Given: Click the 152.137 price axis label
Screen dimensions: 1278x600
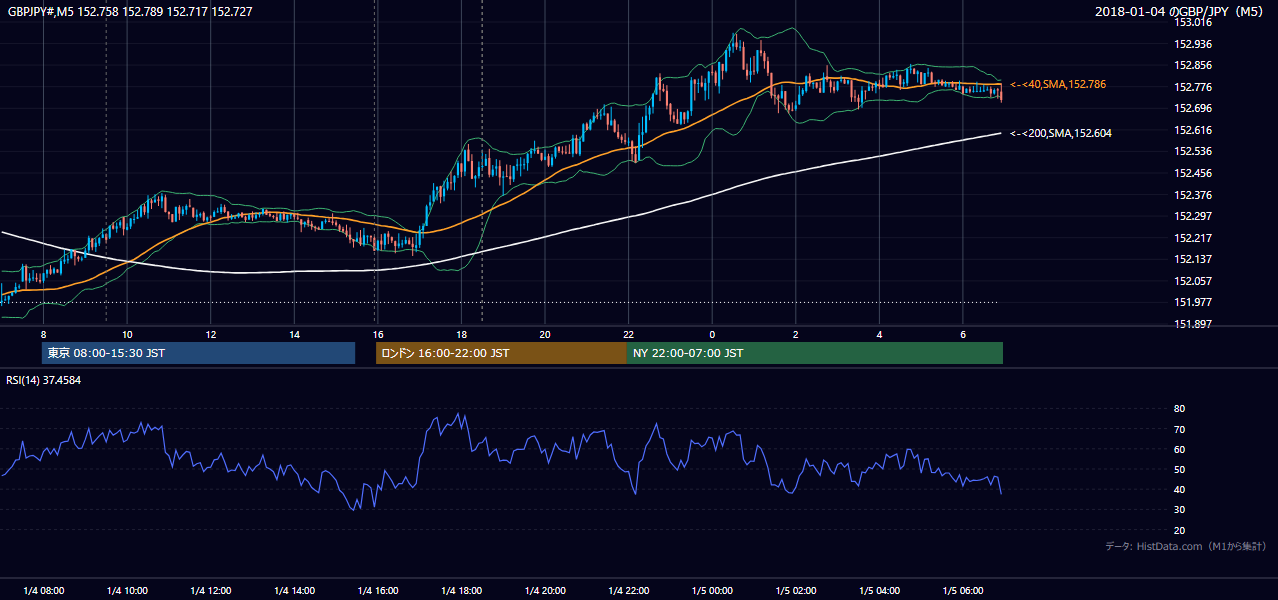Looking at the screenshot, I should (x=1194, y=260).
